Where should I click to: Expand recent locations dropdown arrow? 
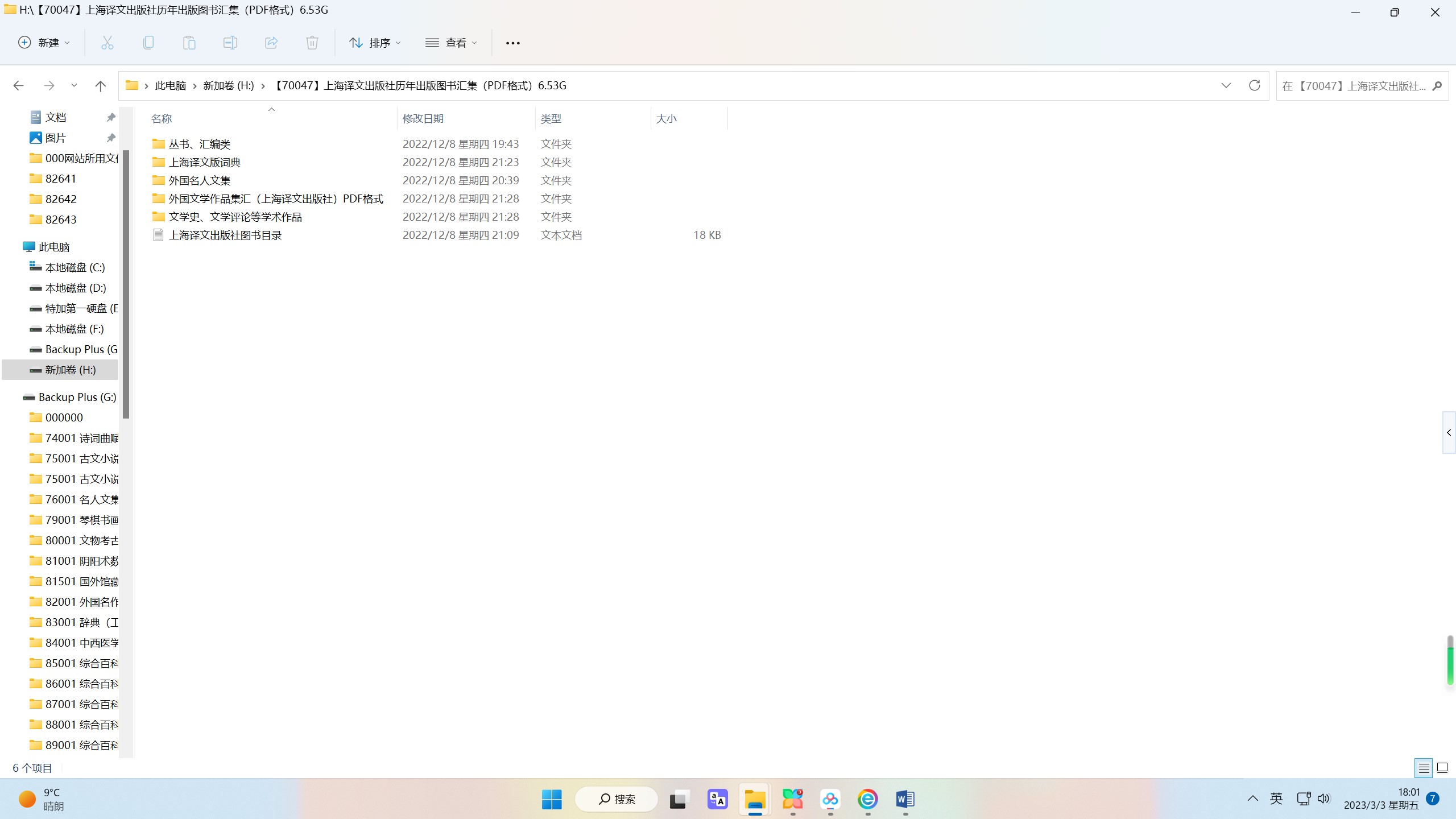[x=74, y=86]
